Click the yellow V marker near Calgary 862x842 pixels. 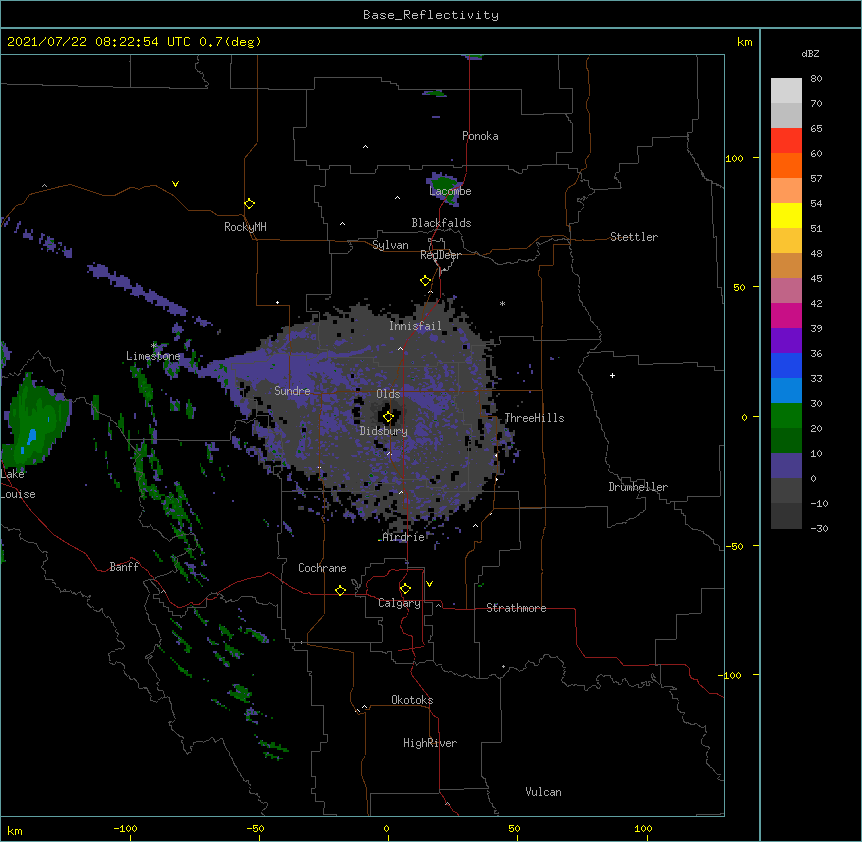click(429, 584)
